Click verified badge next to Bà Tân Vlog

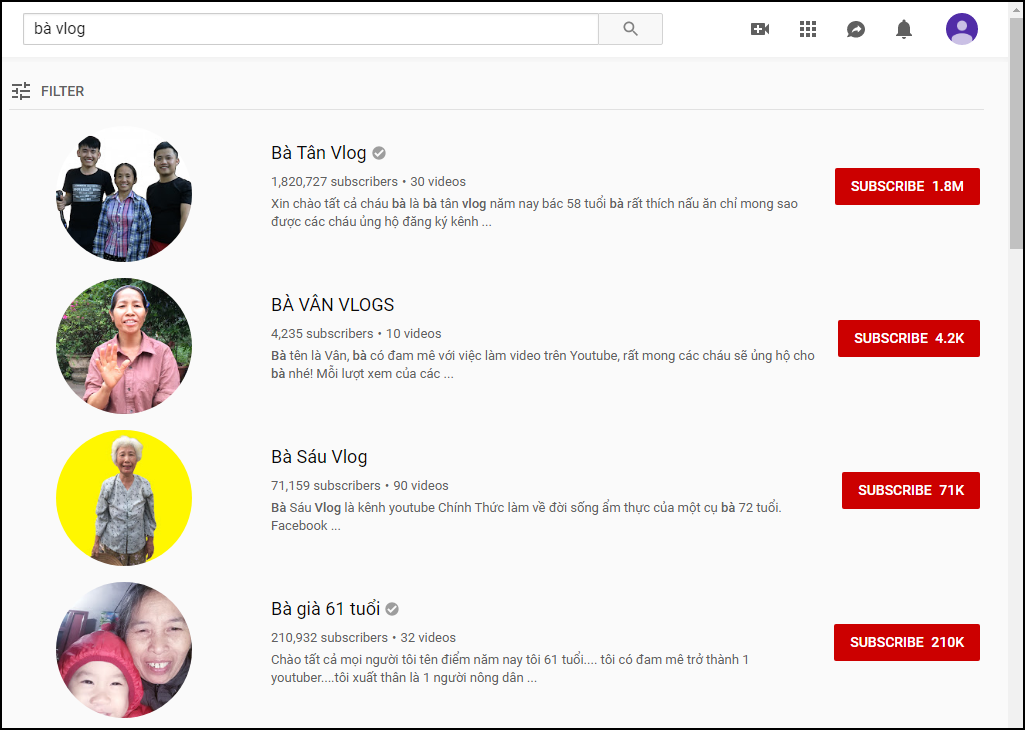[x=379, y=153]
